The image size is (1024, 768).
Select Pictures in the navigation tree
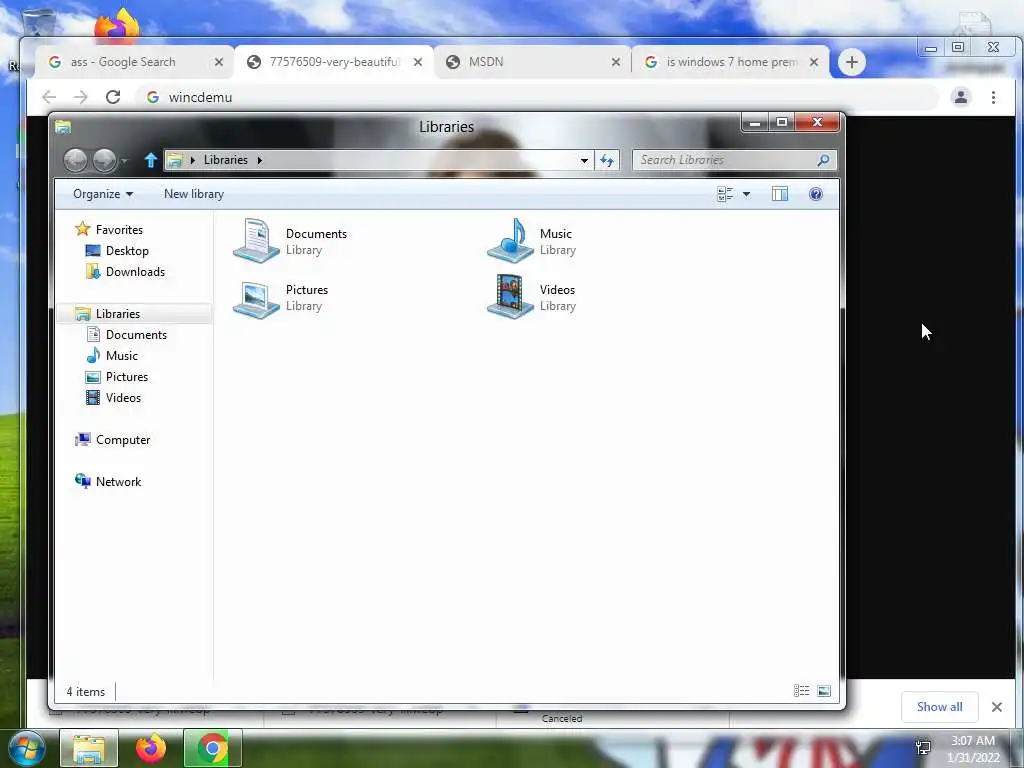pyautogui.click(x=127, y=377)
